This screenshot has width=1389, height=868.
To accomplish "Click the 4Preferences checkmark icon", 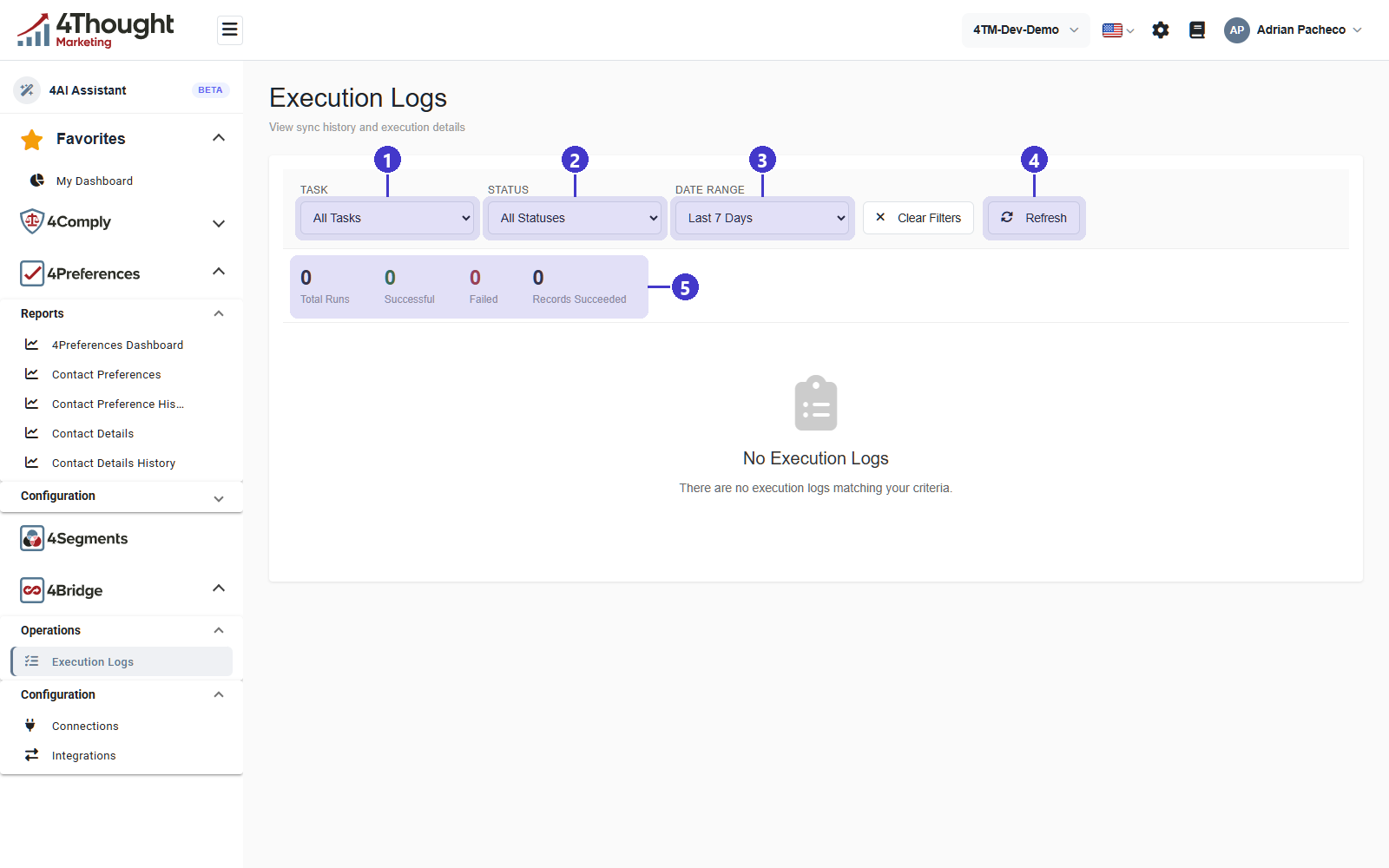I will pyautogui.click(x=32, y=273).
